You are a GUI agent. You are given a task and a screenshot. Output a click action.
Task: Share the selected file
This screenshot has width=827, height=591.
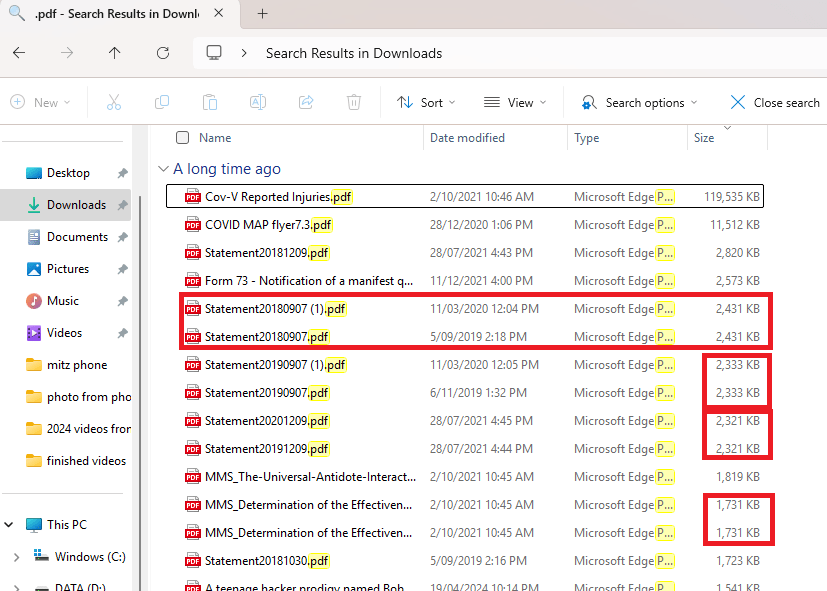(x=306, y=102)
